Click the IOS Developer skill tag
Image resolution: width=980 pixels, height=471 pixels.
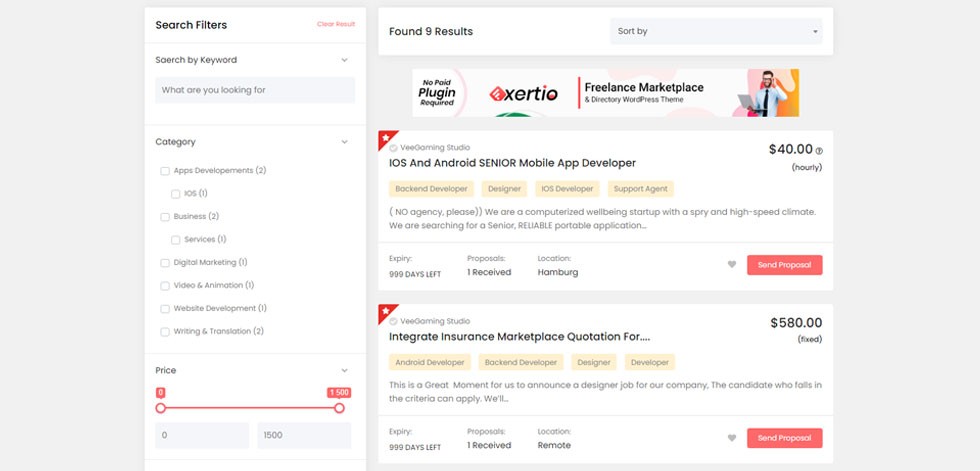(x=567, y=189)
